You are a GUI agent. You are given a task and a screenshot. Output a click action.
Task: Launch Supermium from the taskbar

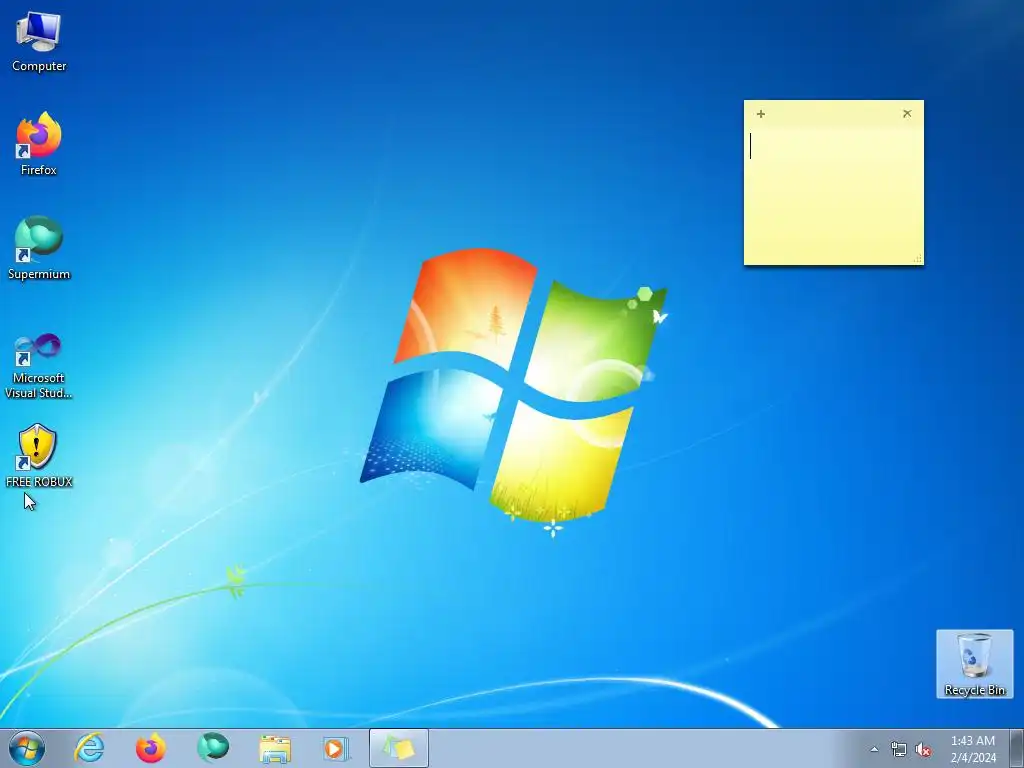tap(213, 748)
